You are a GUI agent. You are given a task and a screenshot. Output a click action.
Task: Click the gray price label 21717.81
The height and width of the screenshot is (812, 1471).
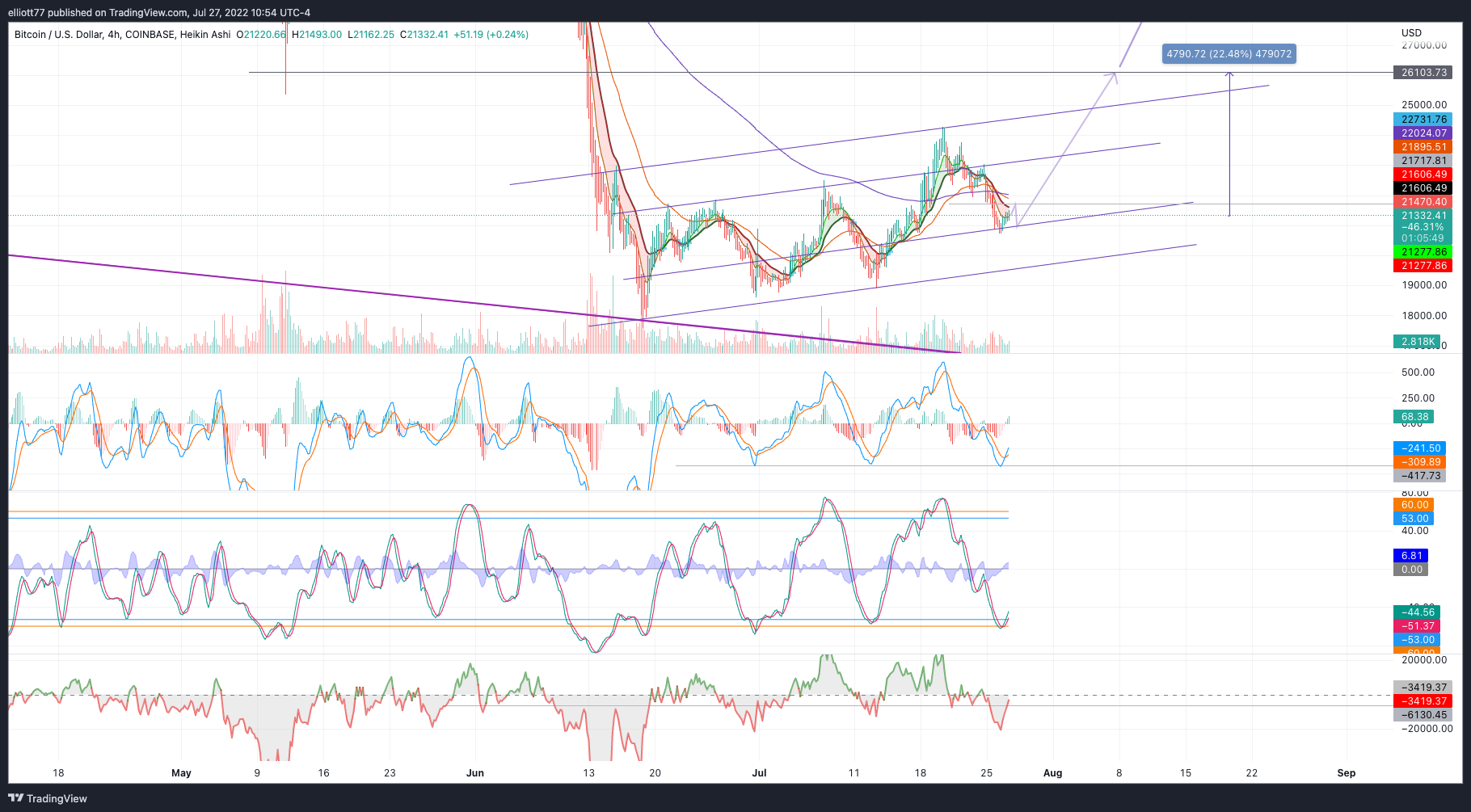1423,161
